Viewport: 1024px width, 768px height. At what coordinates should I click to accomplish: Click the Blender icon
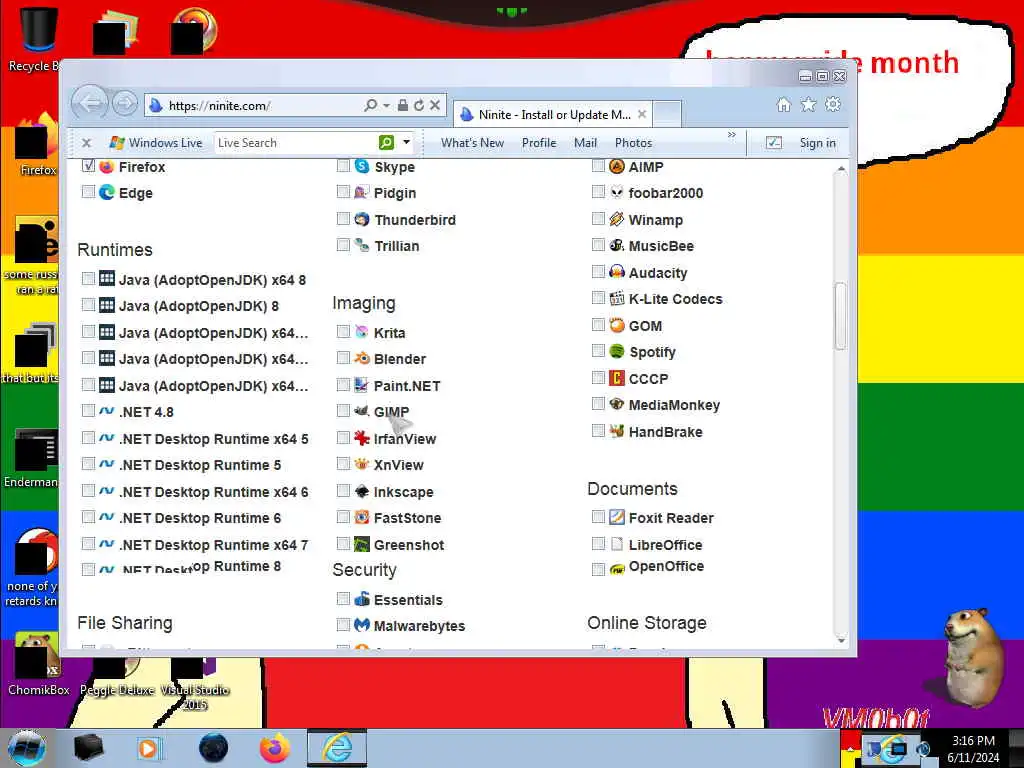362,358
